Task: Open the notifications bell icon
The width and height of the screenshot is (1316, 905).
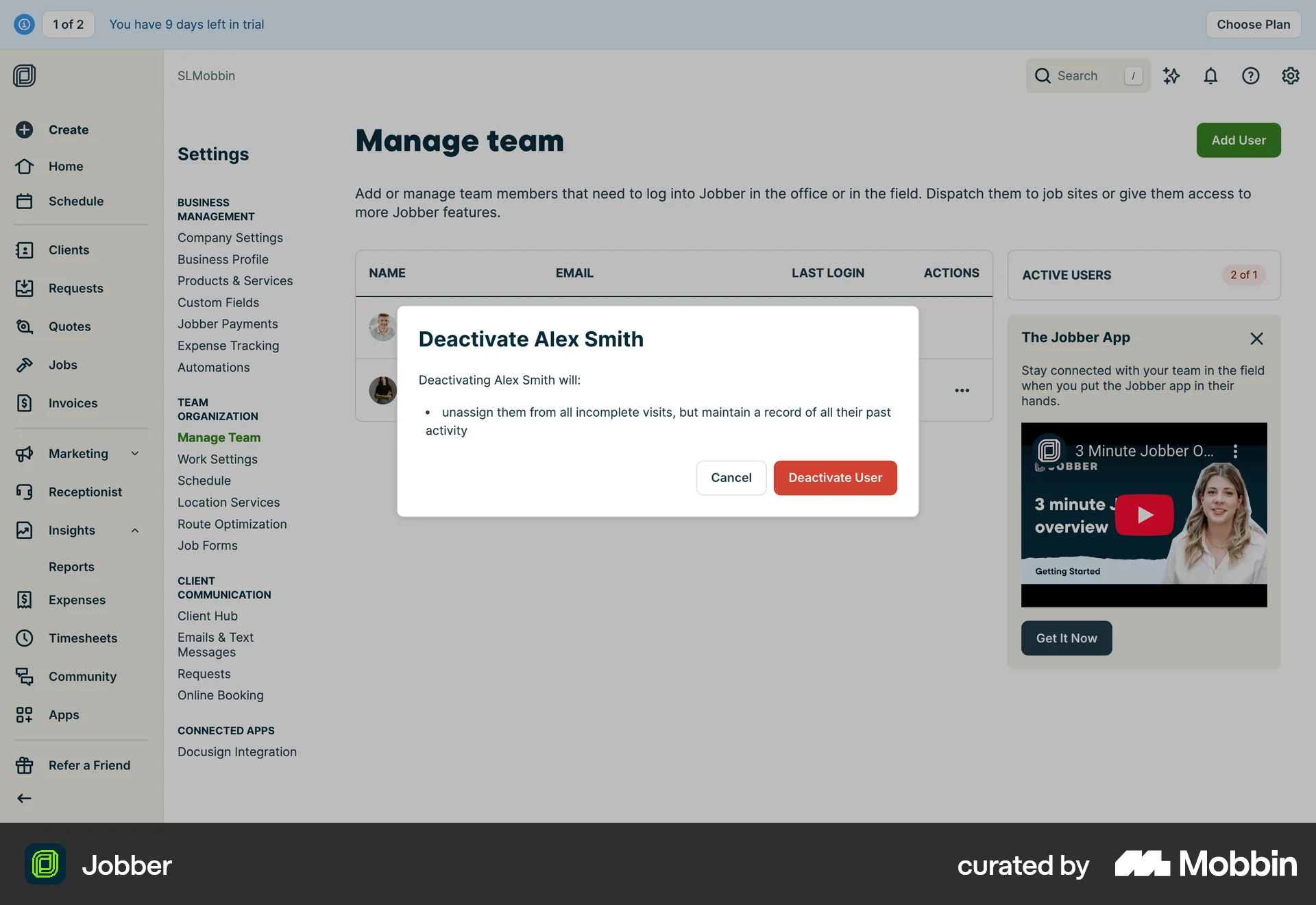Action: point(1210,76)
